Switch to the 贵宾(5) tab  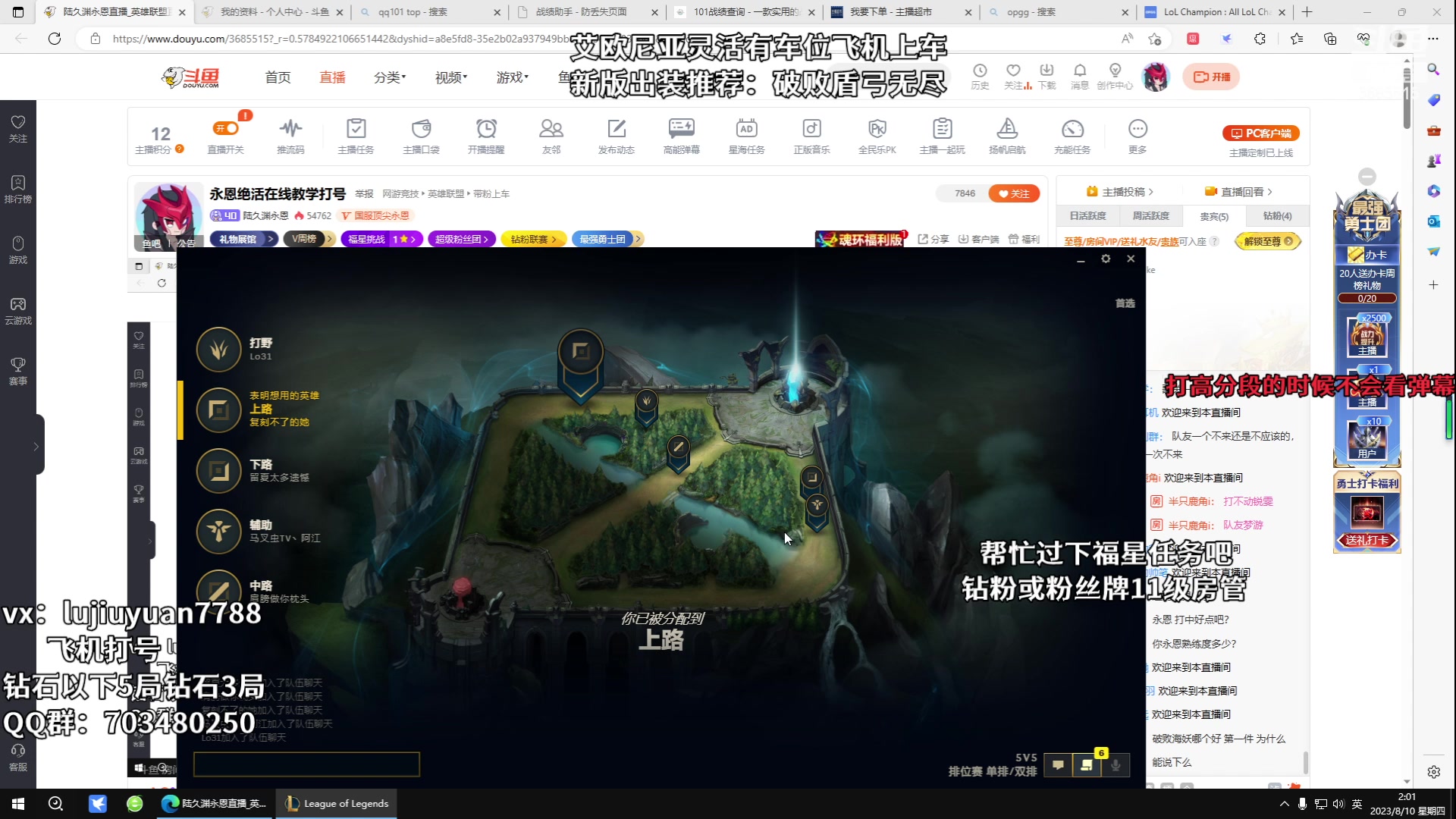click(1213, 216)
